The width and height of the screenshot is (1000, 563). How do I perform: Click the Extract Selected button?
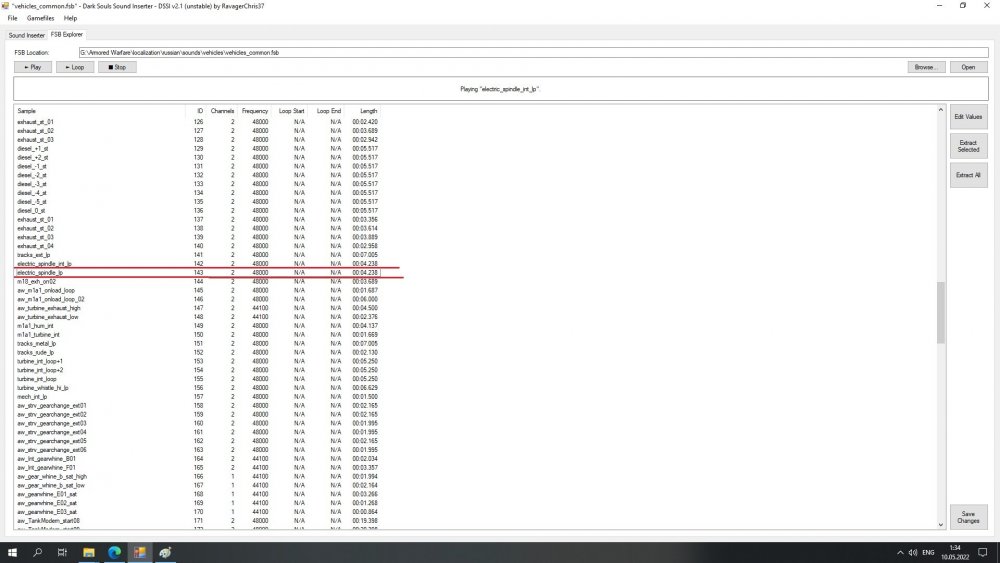(967, 146)
